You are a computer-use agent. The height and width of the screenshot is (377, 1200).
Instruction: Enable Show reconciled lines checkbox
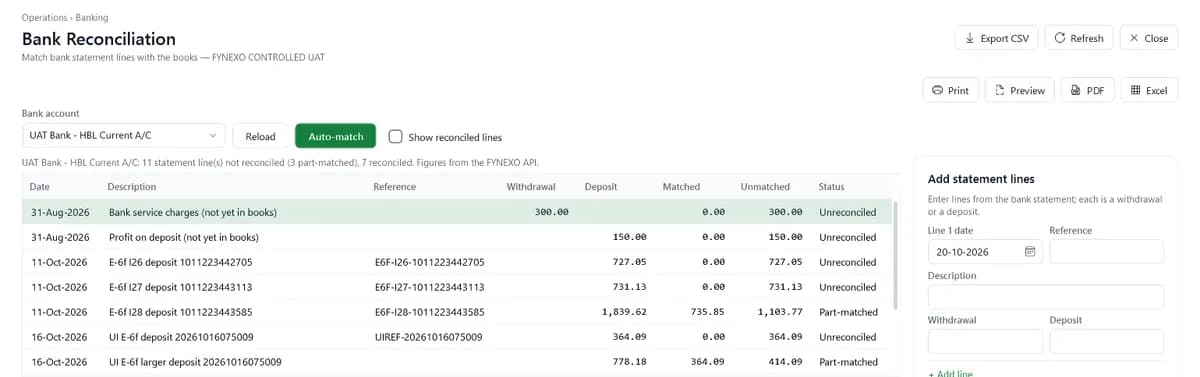click(x=395, y=136)
